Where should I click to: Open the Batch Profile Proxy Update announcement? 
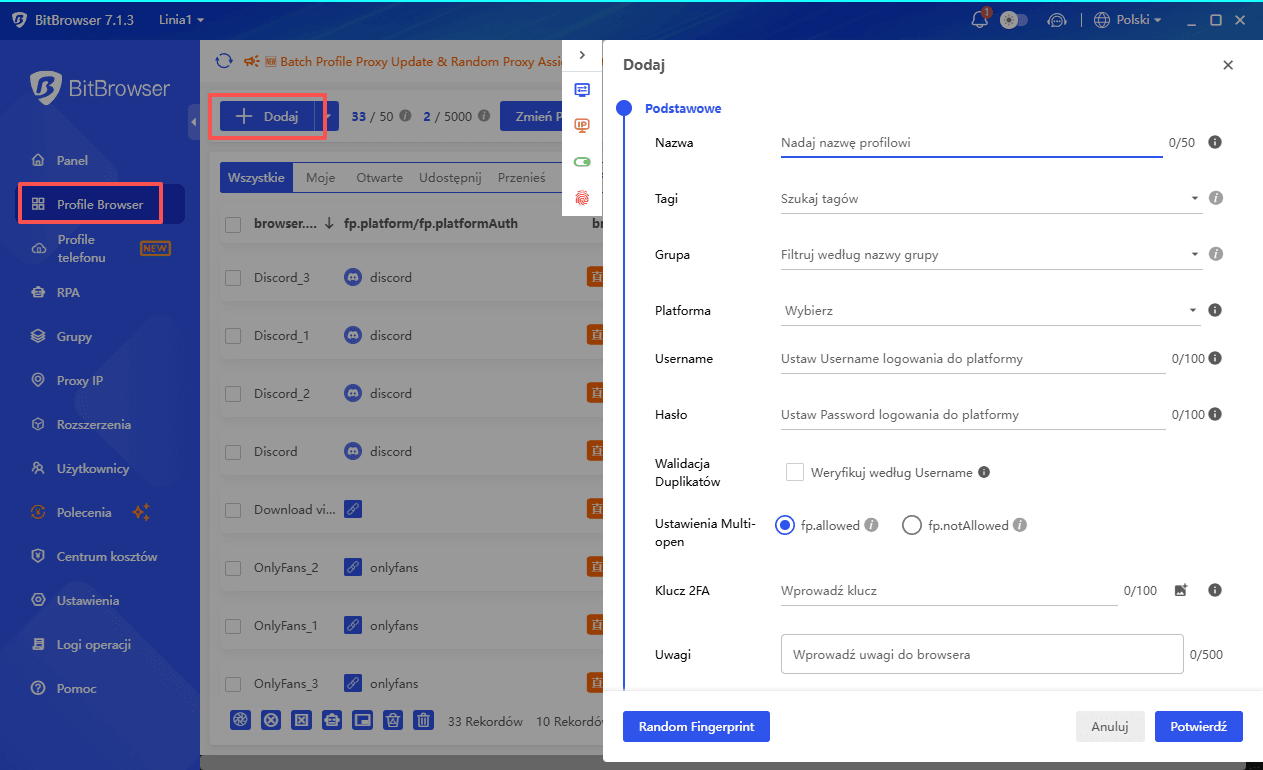point(420,61)
